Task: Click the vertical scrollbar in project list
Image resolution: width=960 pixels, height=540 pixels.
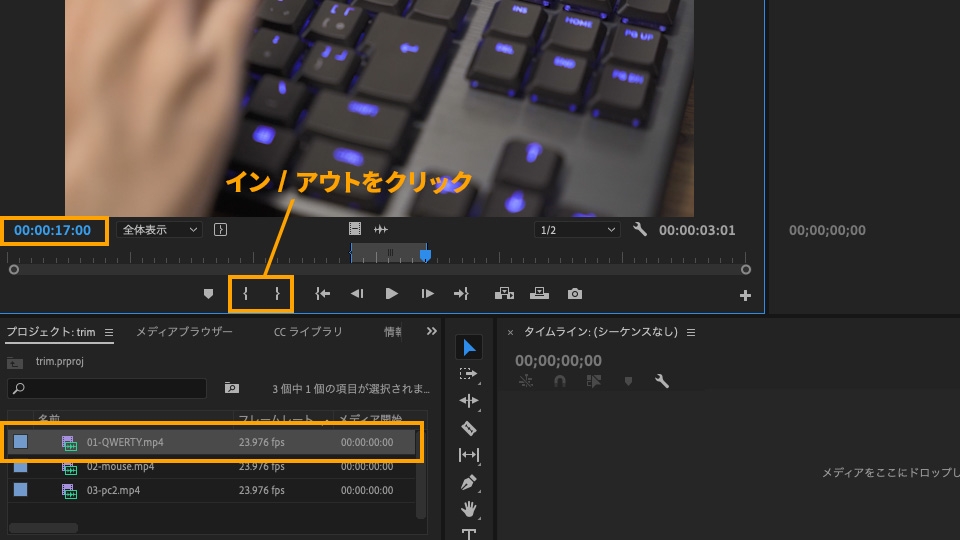Action: tap(421, 474)
